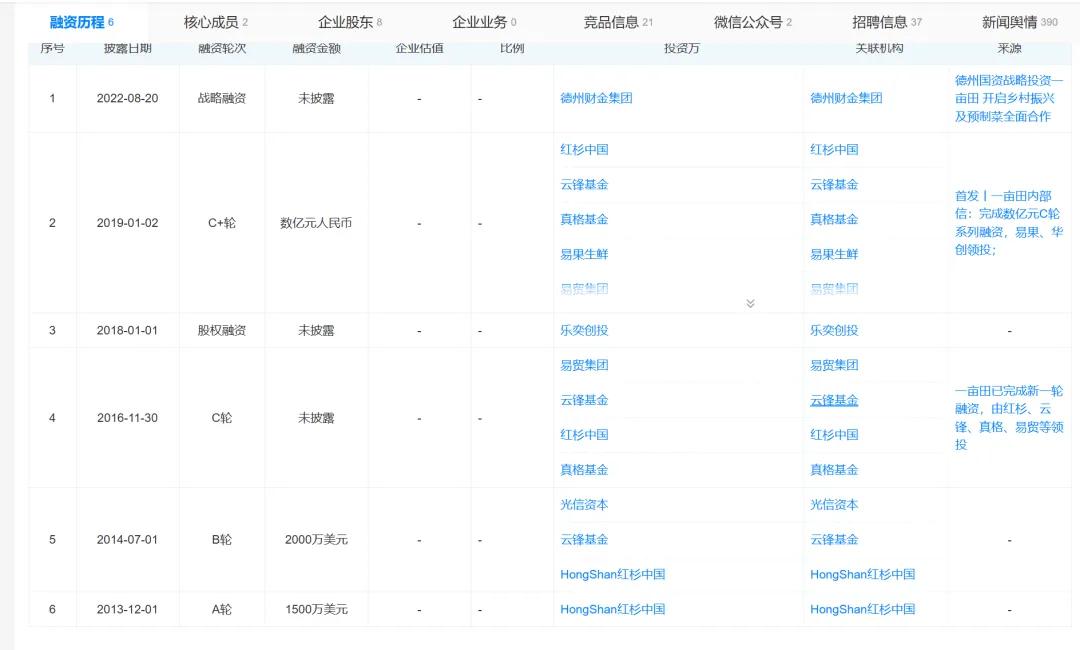Screen dimensions: 1080x650
Task: Open 云锋基金 related institution in C+轮 row
Action: click(x=834, y=185)
